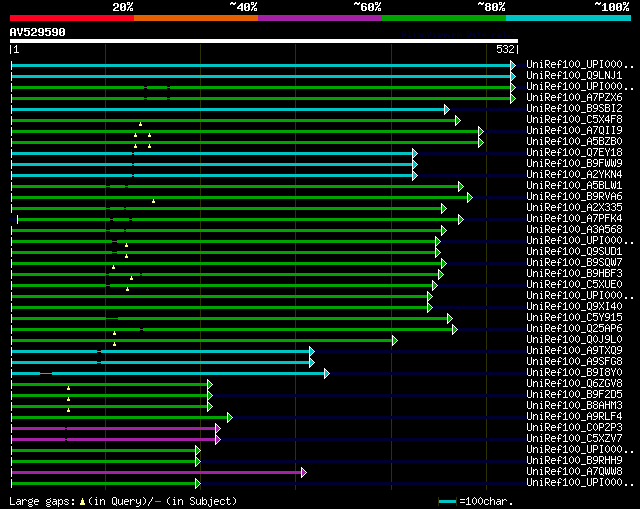Click the arrowhead ending the B9I8Y0 alignment

coord(327,373)
